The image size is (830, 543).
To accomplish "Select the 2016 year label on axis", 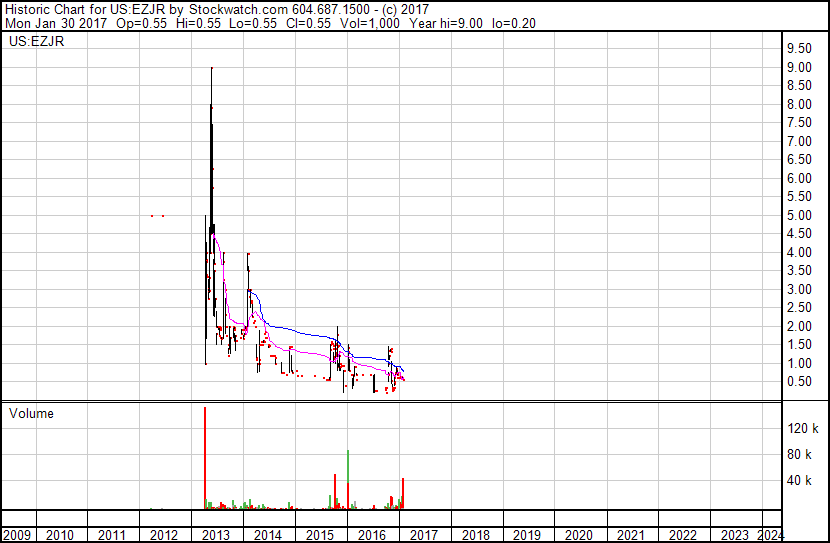I will click(x=372, y=535).
